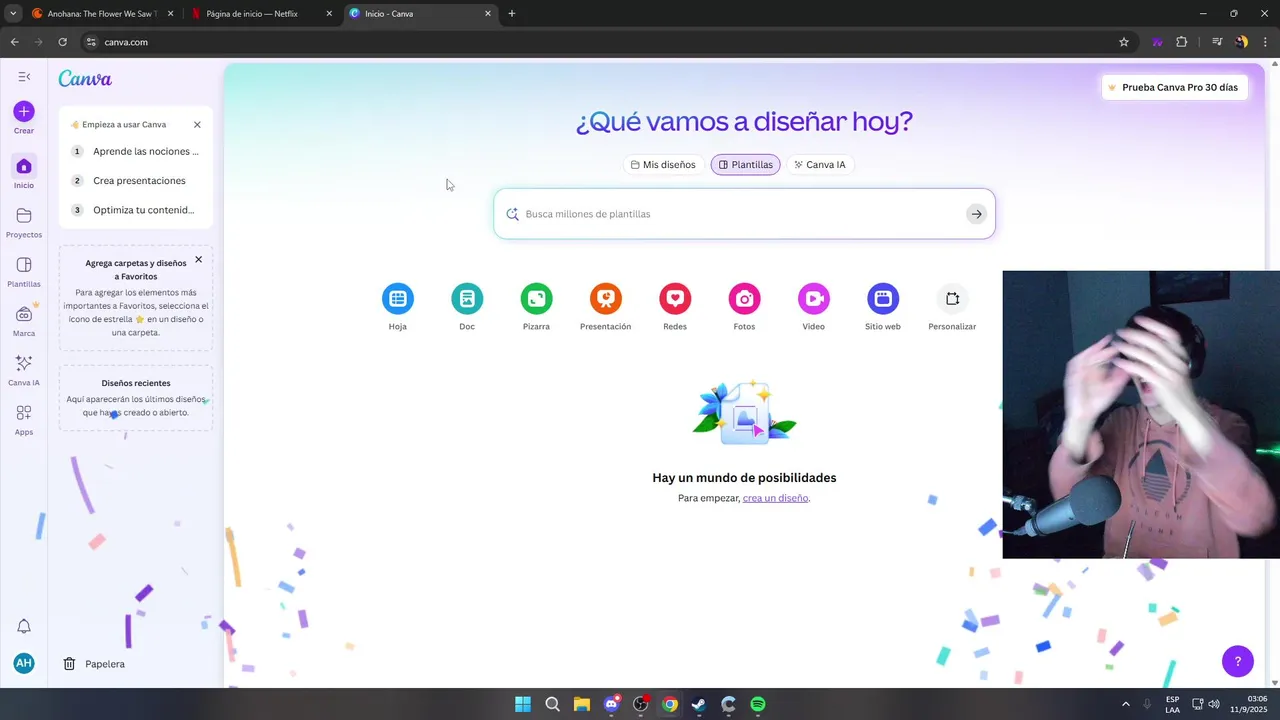
Task: Go back in browser history
Action: (x=14, y=42)
